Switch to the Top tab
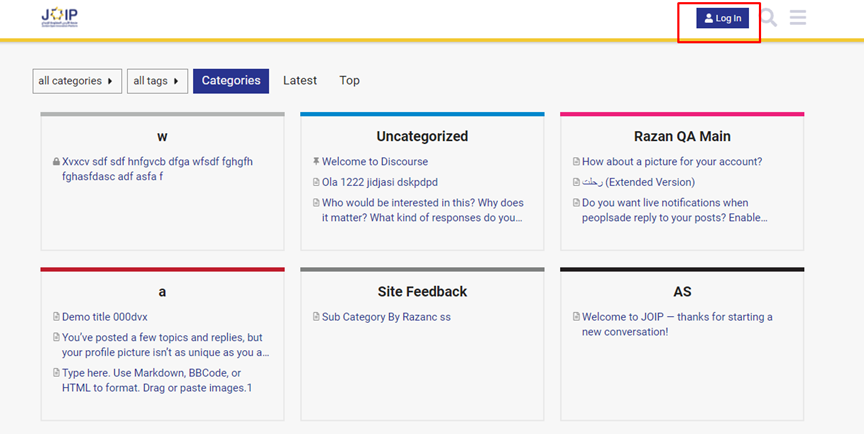 [x=349, y=81]
